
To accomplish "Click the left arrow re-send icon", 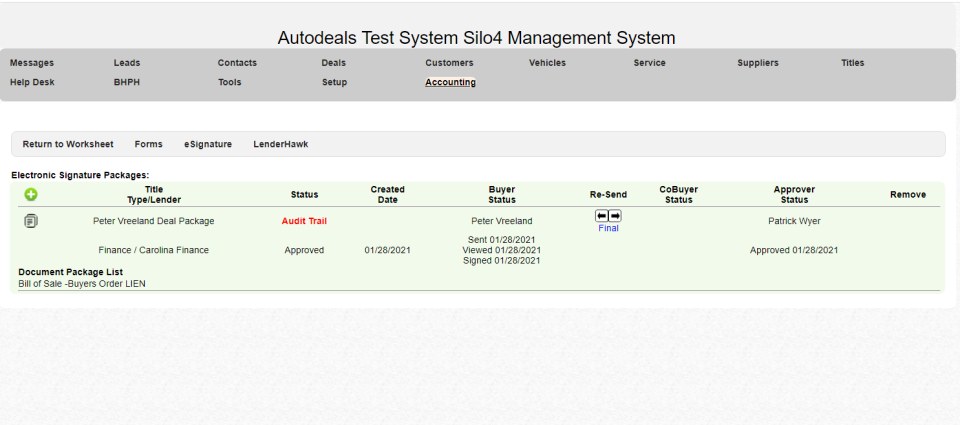I will coord(602,216).
